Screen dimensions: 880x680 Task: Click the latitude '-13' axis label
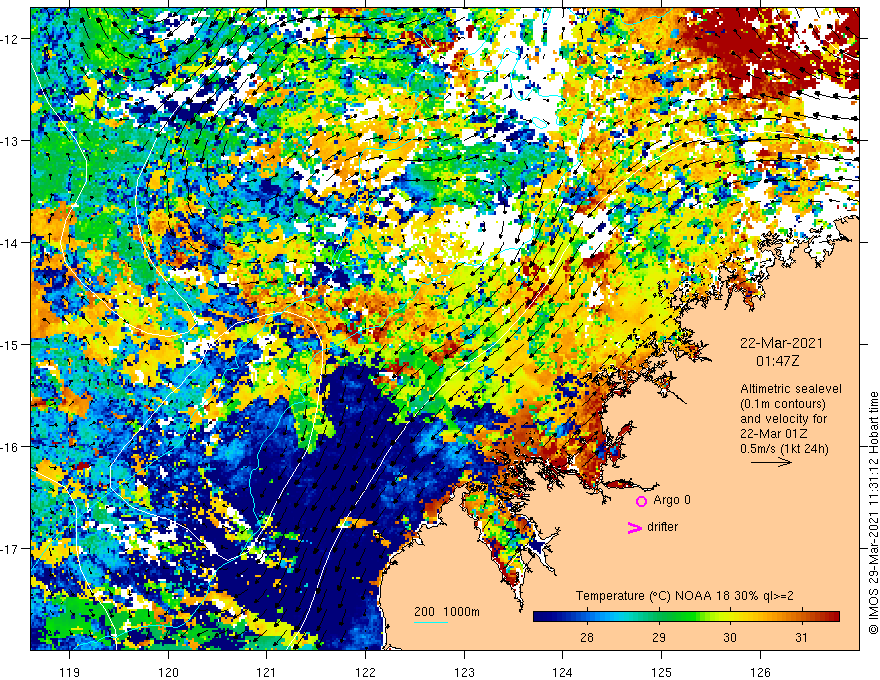click(10, 141)
